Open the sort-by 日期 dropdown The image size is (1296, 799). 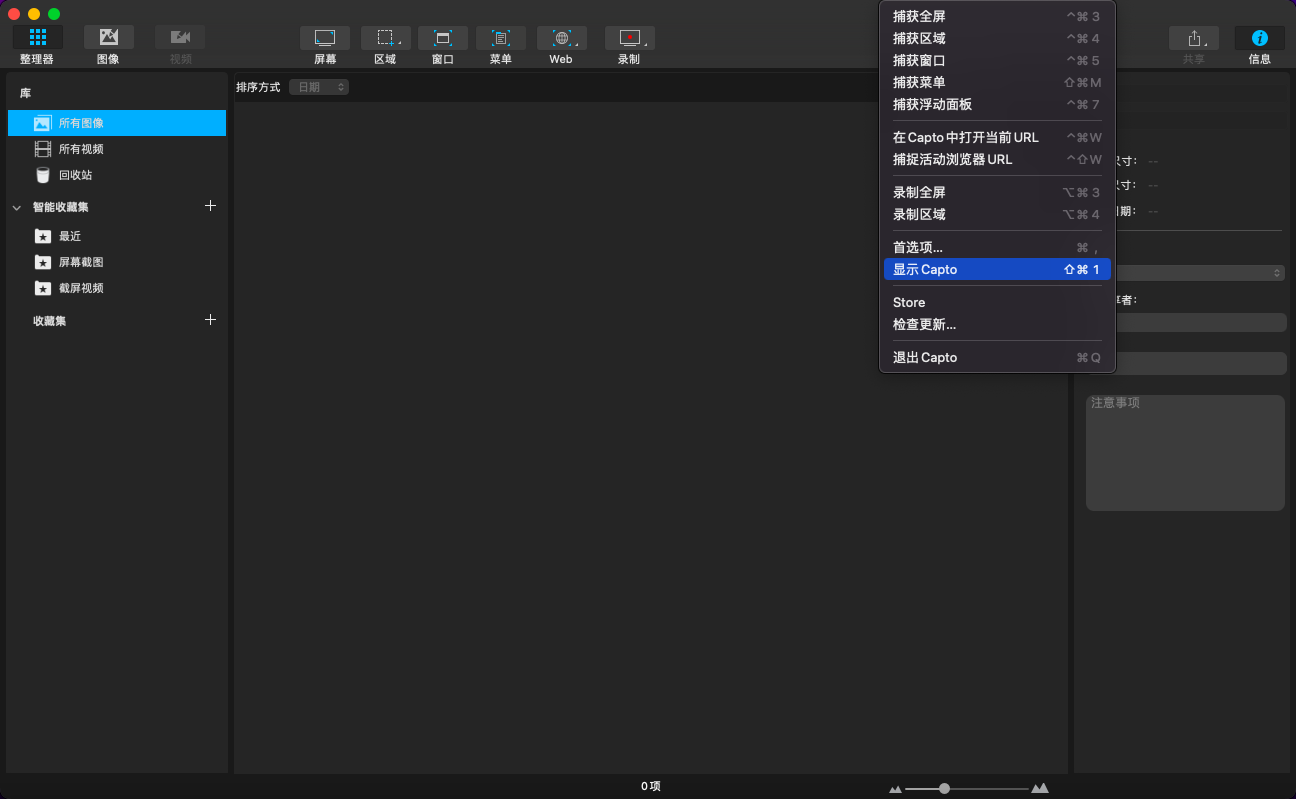pos(319,87)
